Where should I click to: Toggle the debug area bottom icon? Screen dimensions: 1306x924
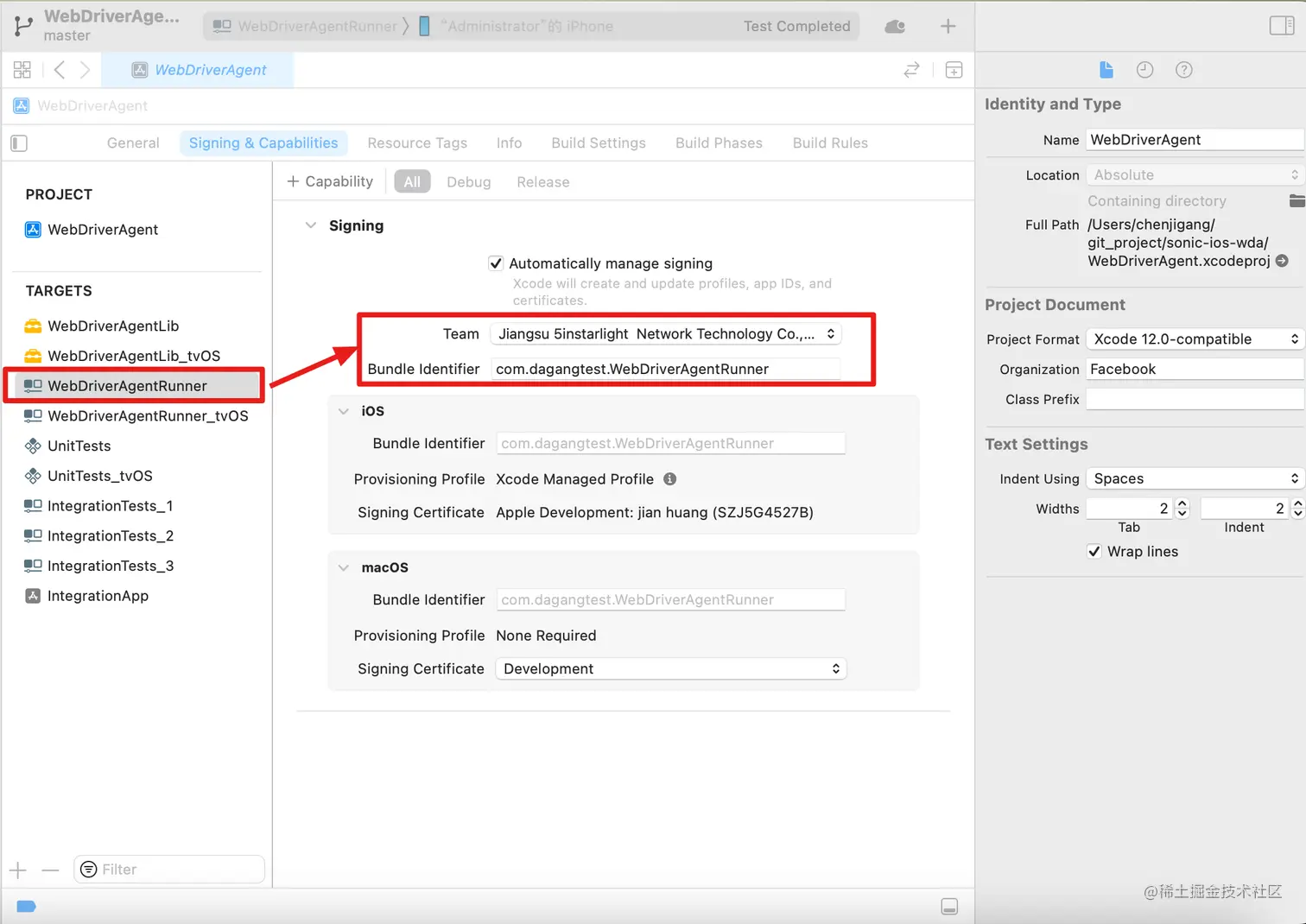949,906
